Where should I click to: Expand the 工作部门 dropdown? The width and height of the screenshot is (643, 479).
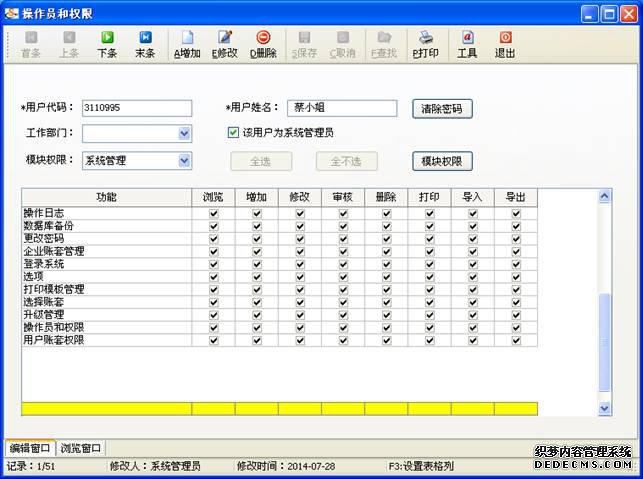184,133
